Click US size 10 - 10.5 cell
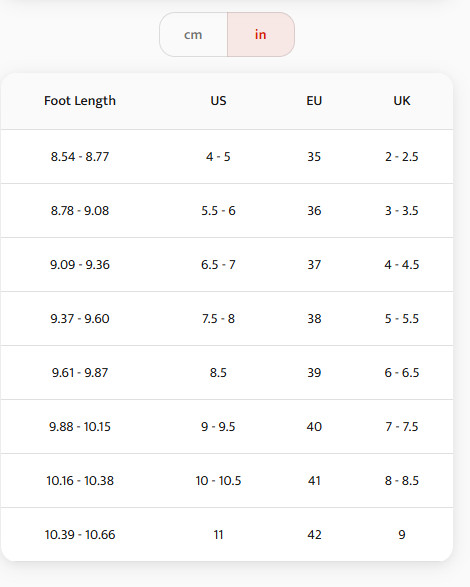 click(218, 481)
